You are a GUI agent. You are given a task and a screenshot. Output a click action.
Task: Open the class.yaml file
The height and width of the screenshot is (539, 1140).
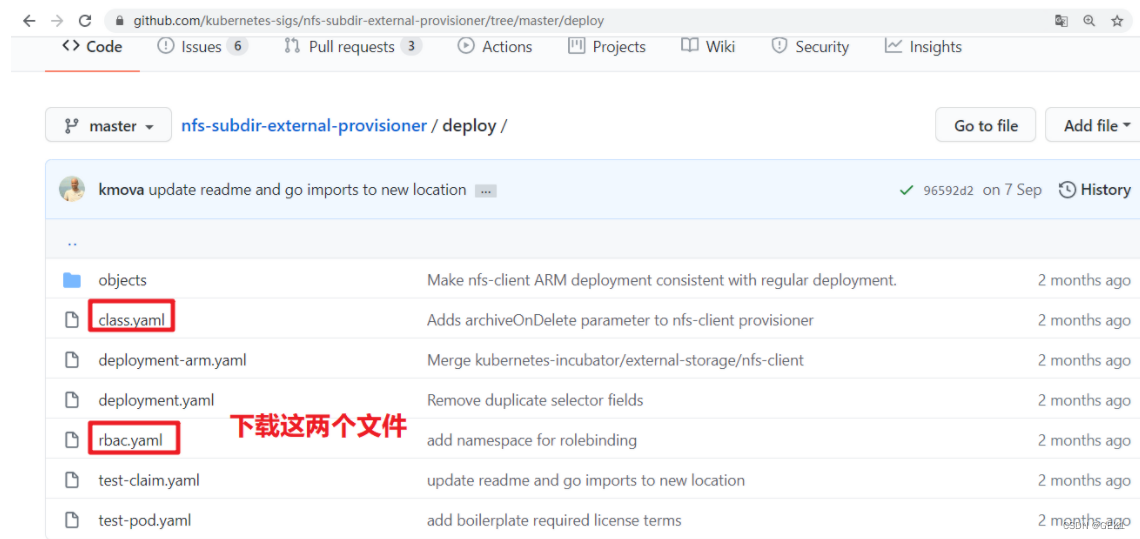132,320
